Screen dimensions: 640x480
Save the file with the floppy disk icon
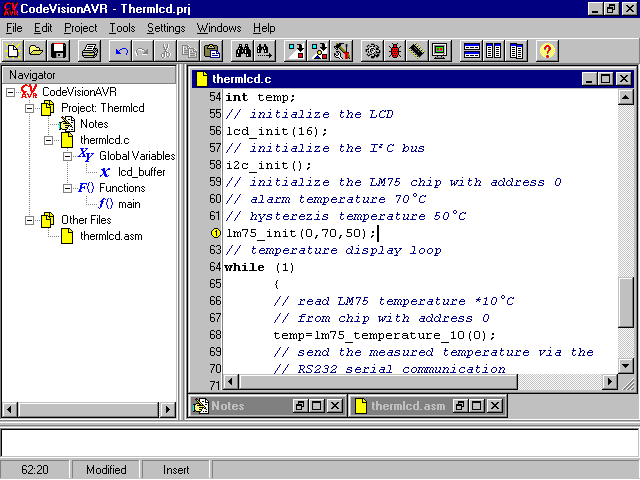click(x=58, y=51)
